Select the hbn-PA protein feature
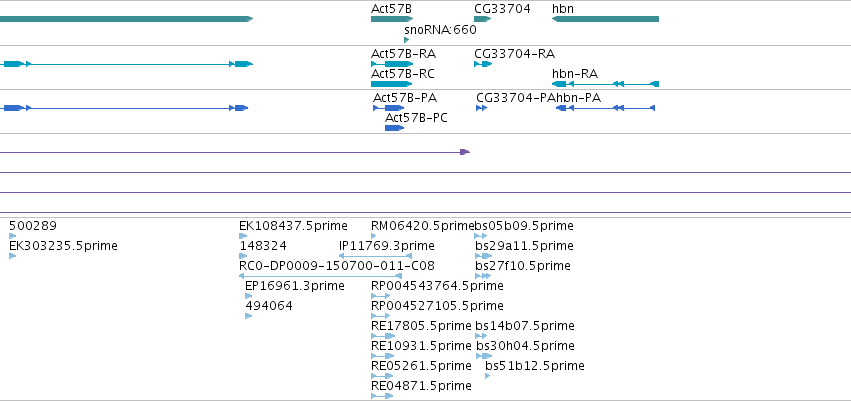Image resolution: width=851 pixels, height=401 pixels. (606, 108)
